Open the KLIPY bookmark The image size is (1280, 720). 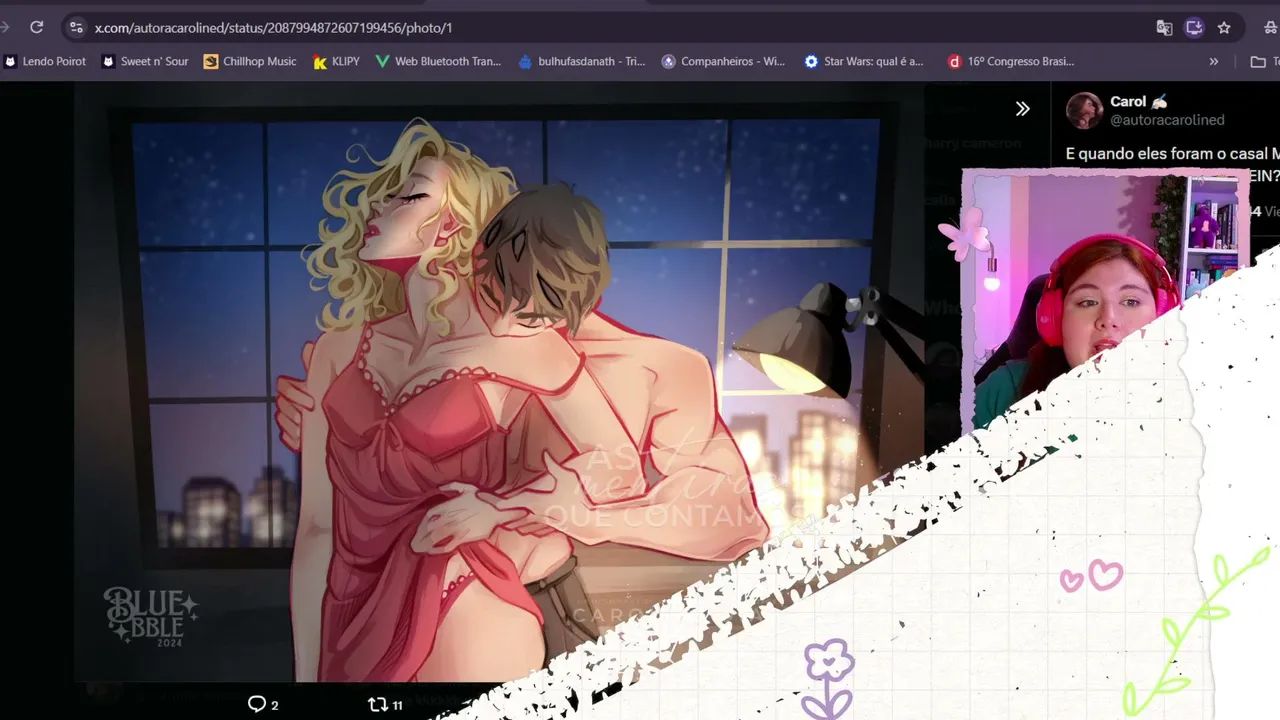pos(336,61)
